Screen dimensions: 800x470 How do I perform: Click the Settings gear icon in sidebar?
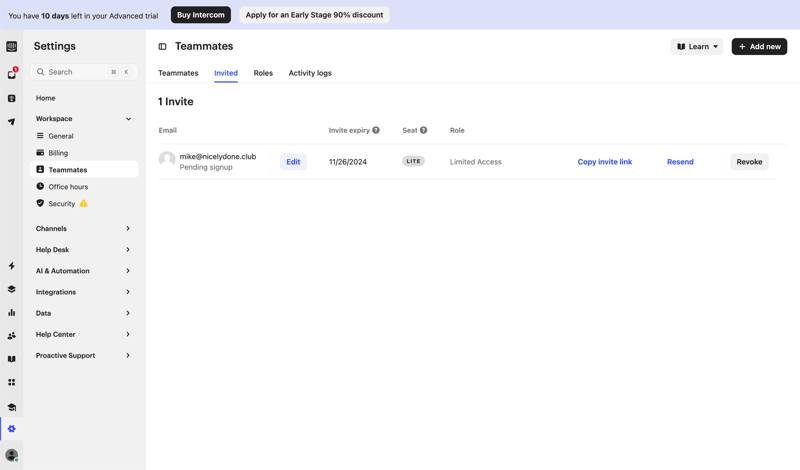pos(12,429)
